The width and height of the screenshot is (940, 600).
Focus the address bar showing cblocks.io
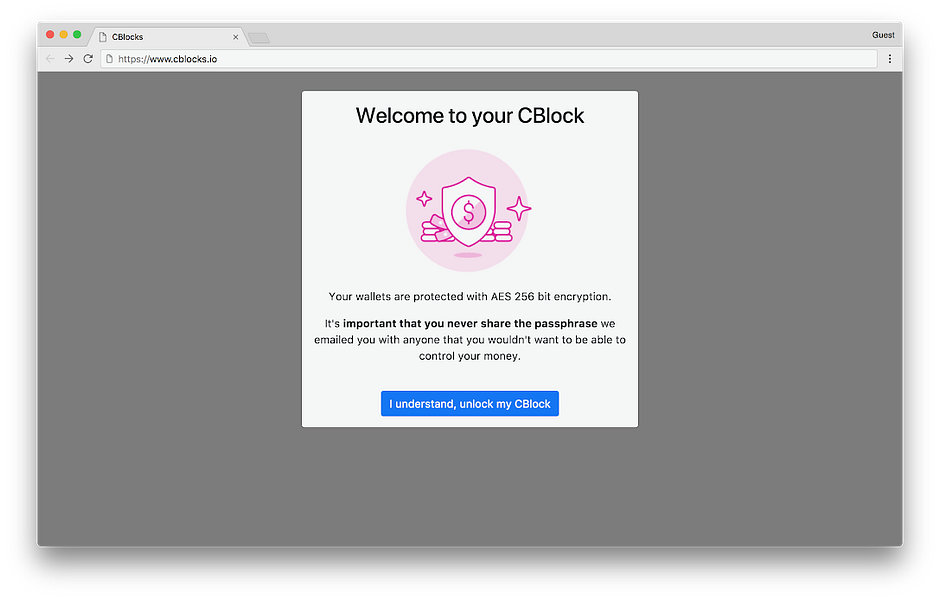pos(489,59)
